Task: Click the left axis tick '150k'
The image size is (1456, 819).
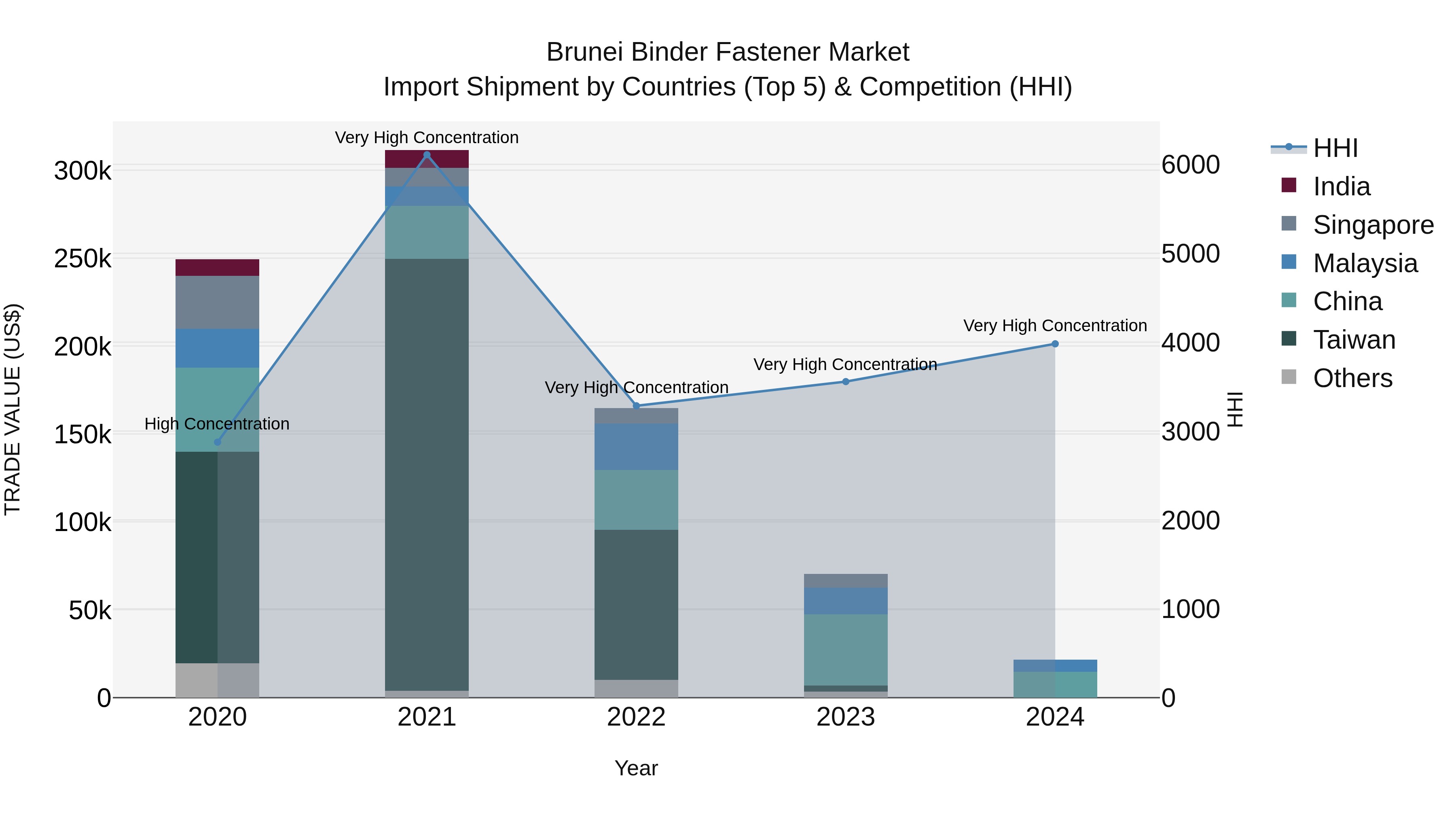Action: [83, 435]
